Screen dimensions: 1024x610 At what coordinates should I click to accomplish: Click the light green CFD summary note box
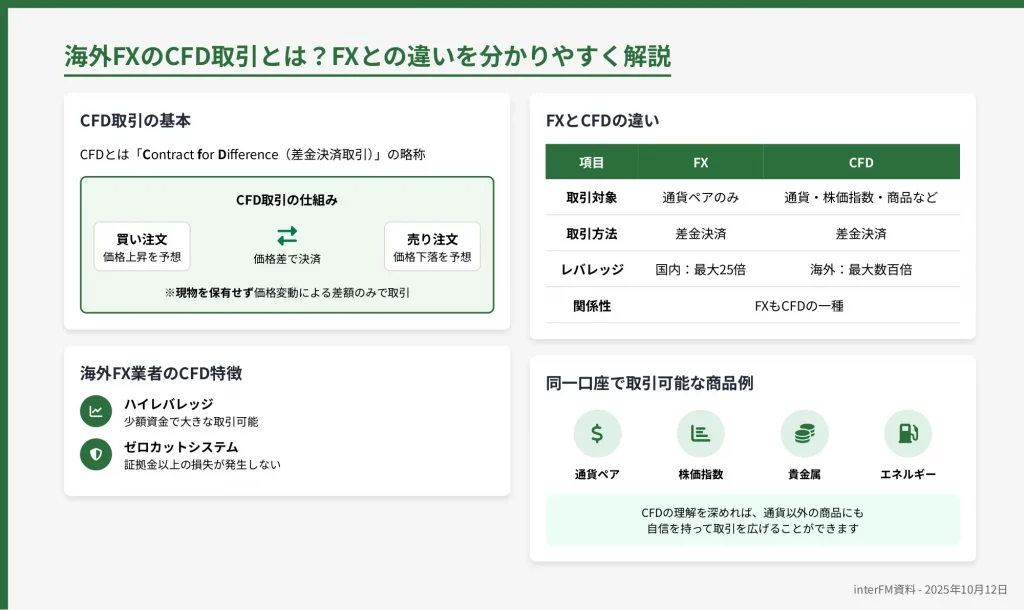coord(752,520)
